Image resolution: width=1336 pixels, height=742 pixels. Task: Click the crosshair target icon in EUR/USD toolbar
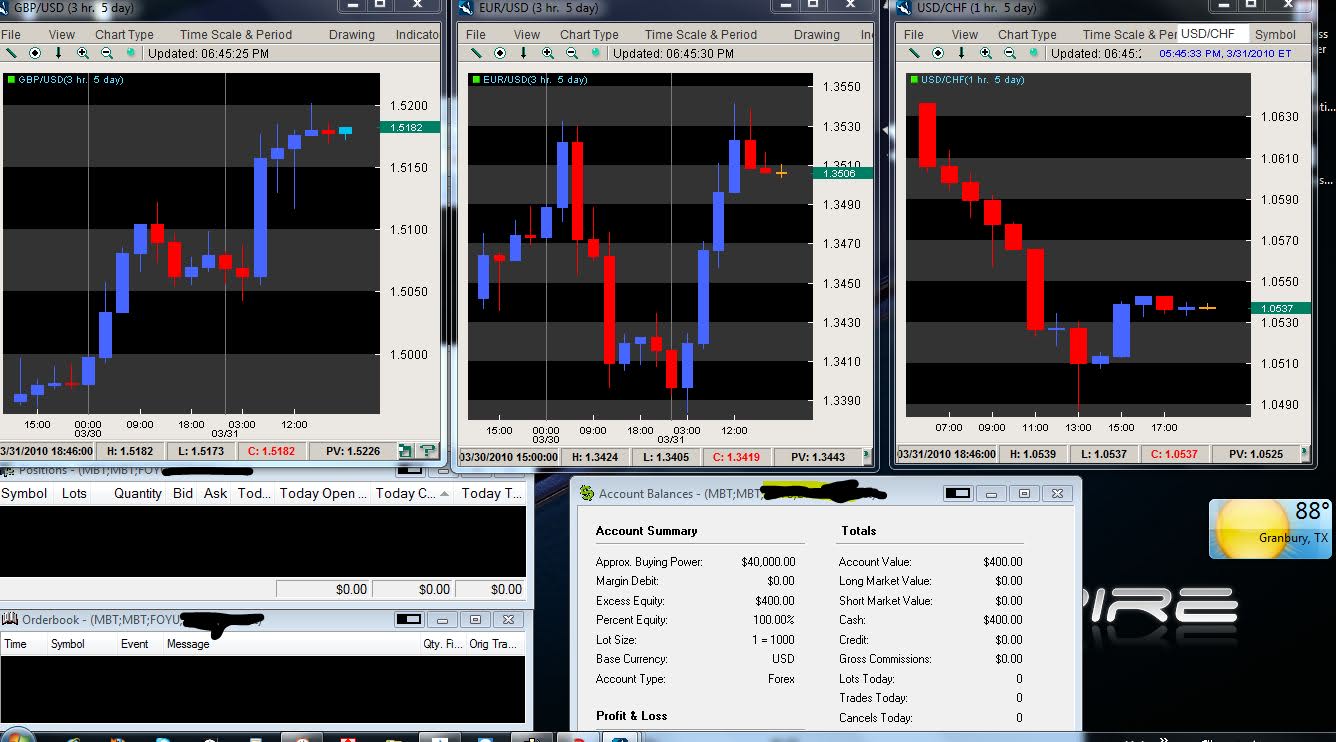[x=500, y=53]
